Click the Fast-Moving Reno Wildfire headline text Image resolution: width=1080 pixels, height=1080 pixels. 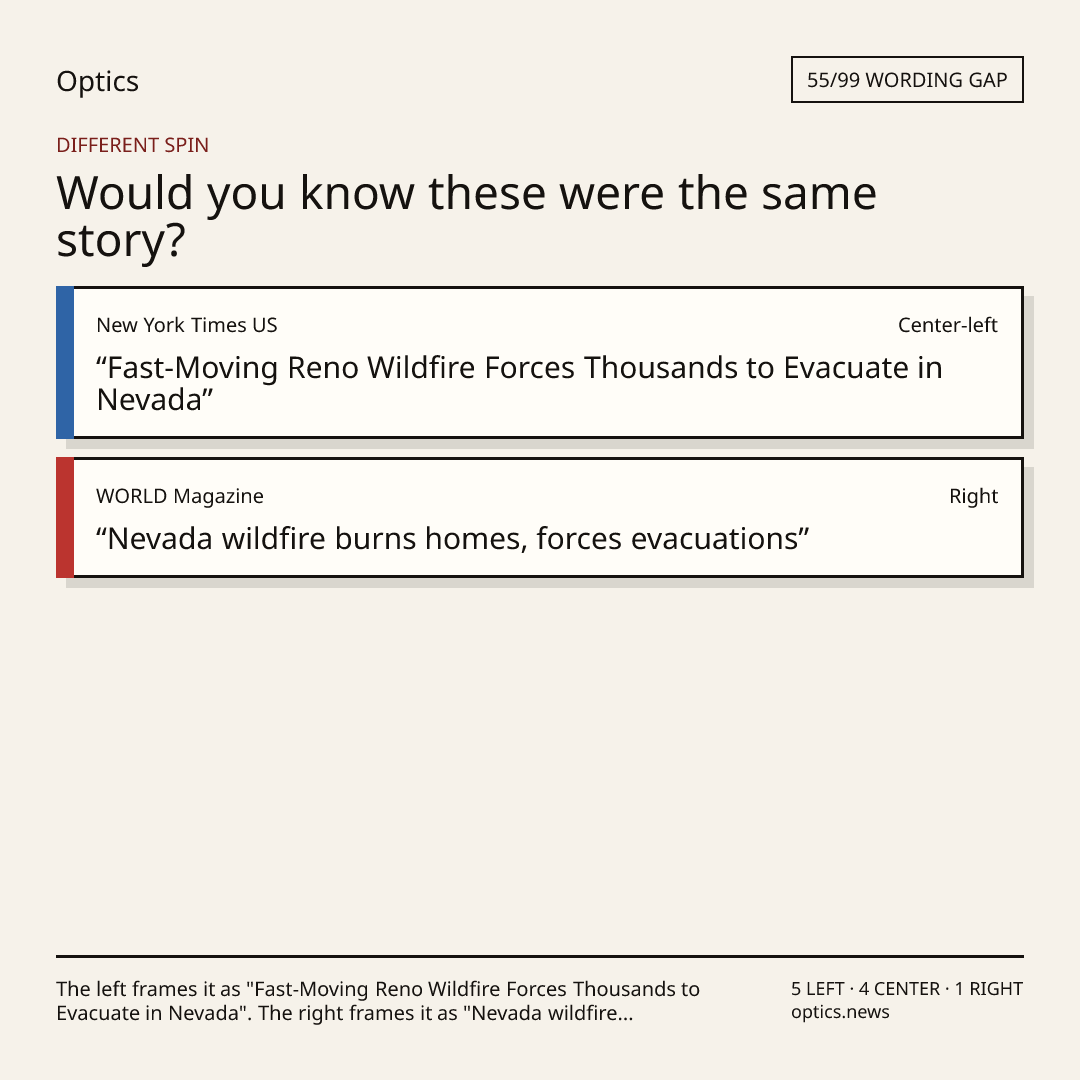click(x=519, y=384)
